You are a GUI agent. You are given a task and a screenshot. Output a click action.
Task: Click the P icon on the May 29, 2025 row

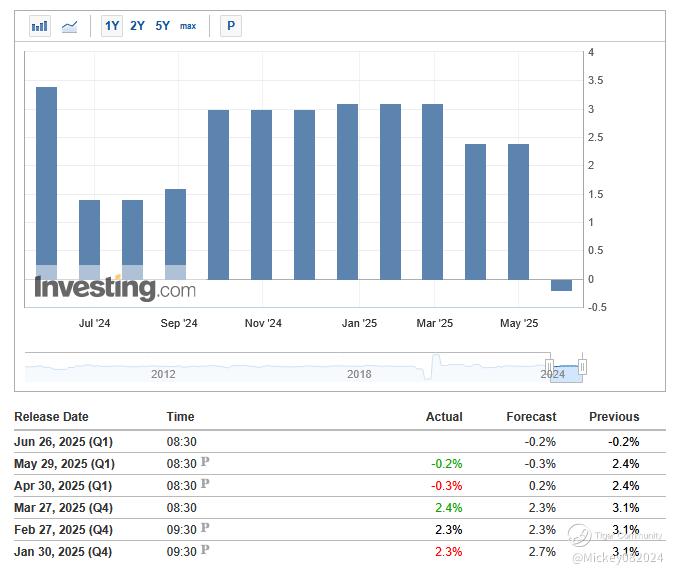click(205, 462)
